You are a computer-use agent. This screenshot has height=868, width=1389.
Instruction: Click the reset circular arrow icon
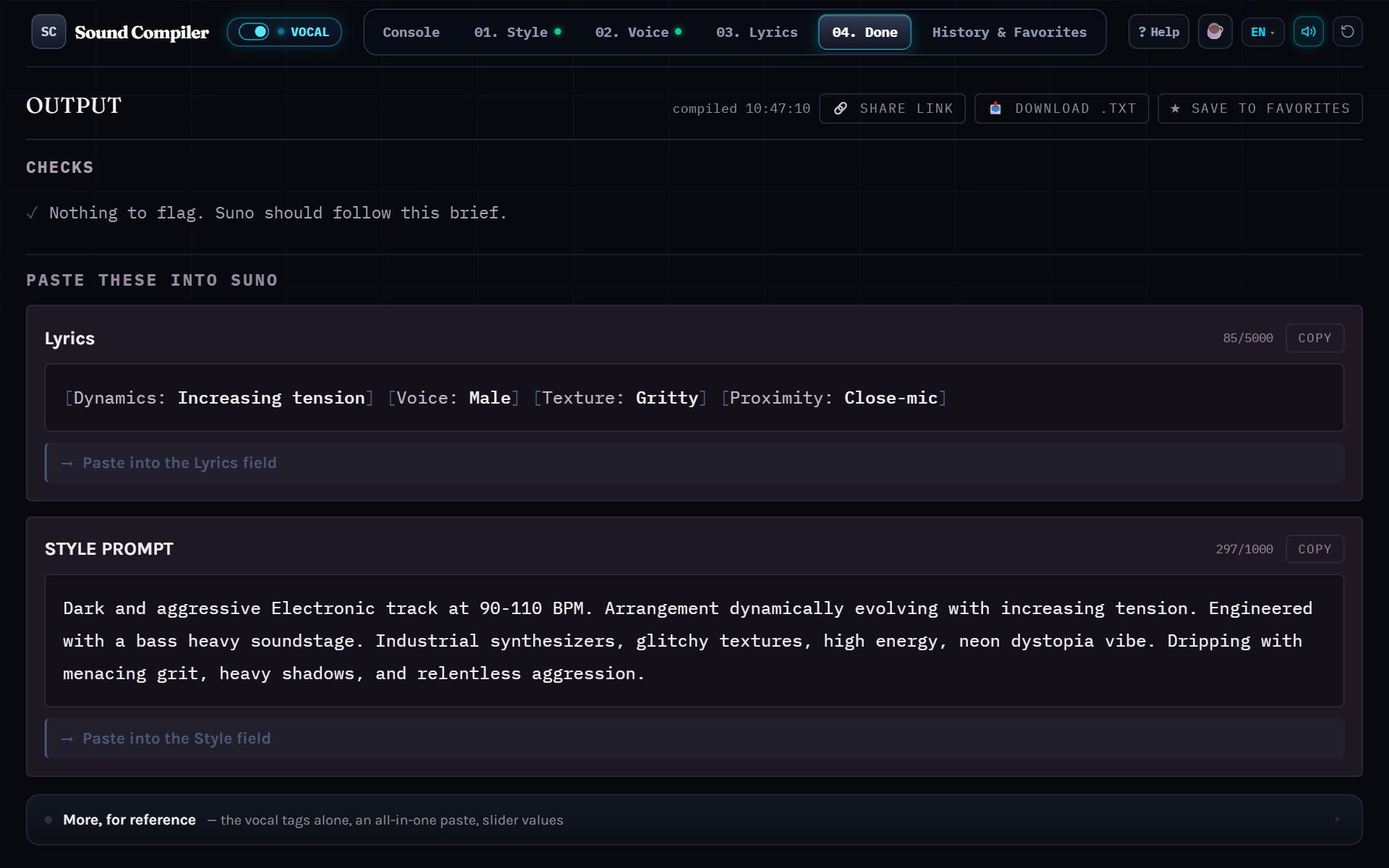coord(1347,32)
